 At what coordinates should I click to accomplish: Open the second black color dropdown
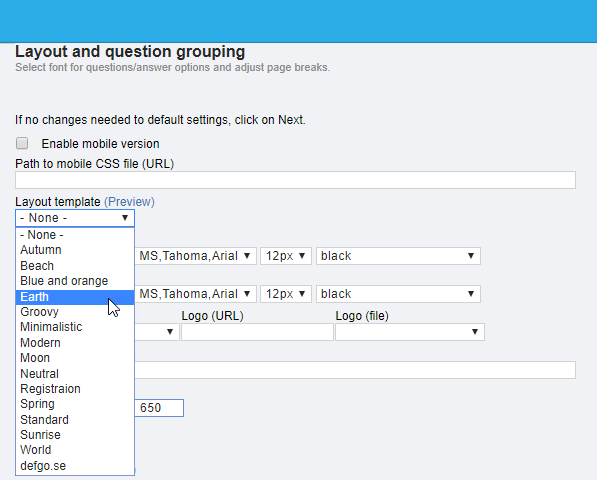click(398, 294)
